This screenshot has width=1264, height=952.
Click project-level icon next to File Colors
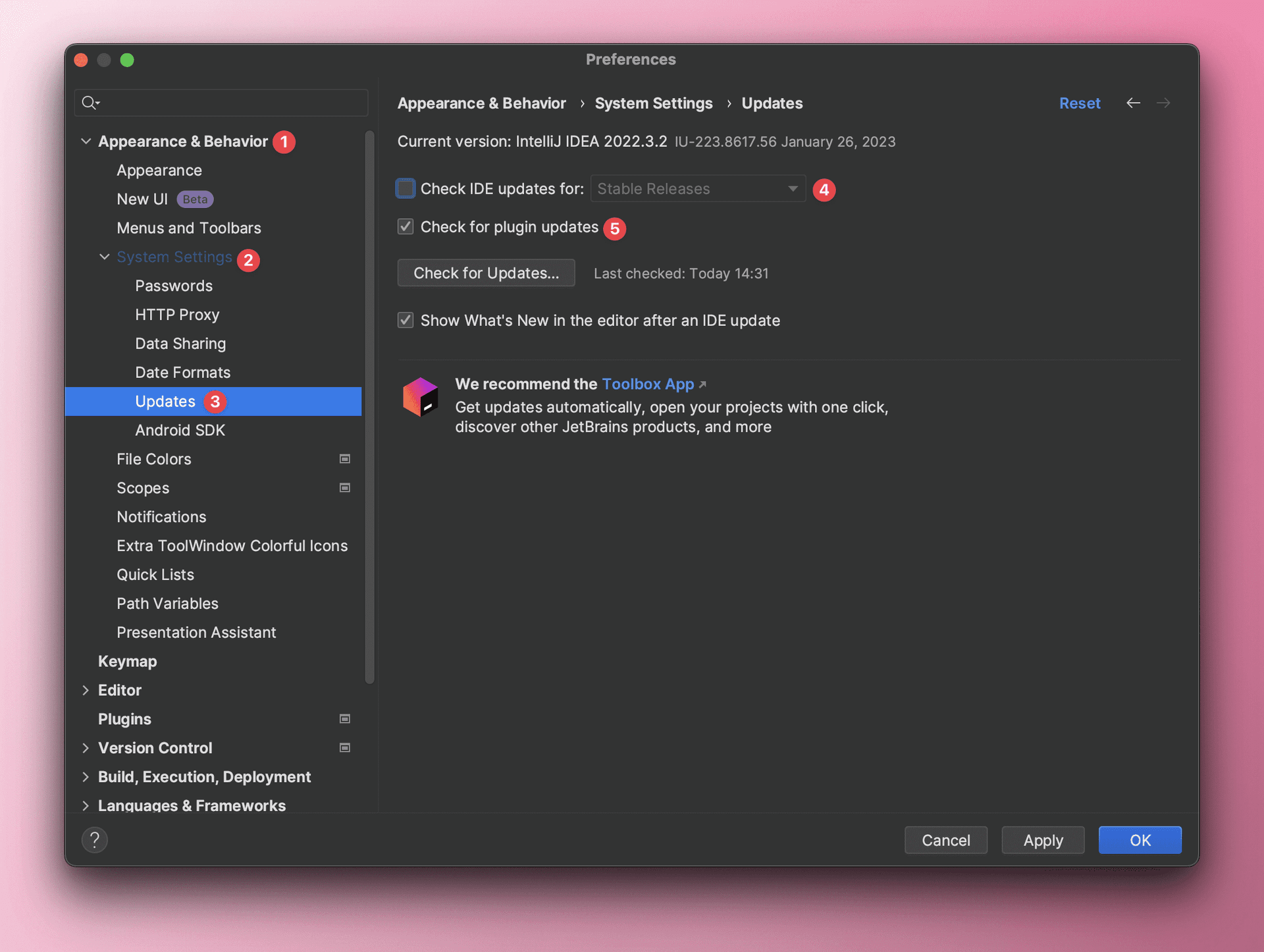(x=344, y=459)
